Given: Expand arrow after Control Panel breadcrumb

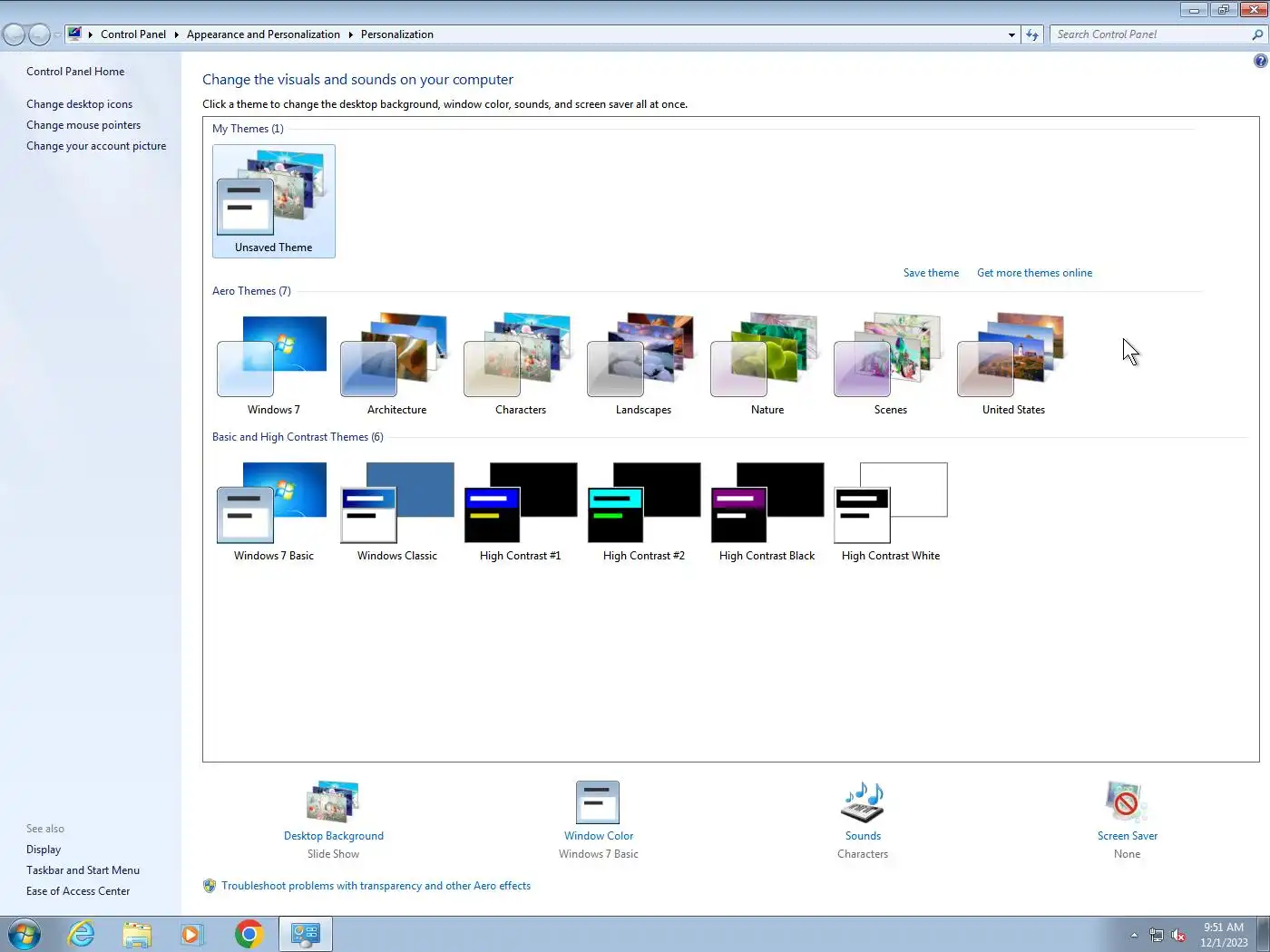Looking at the screenshot, I should pyautogui.click(x=176, y=34).
